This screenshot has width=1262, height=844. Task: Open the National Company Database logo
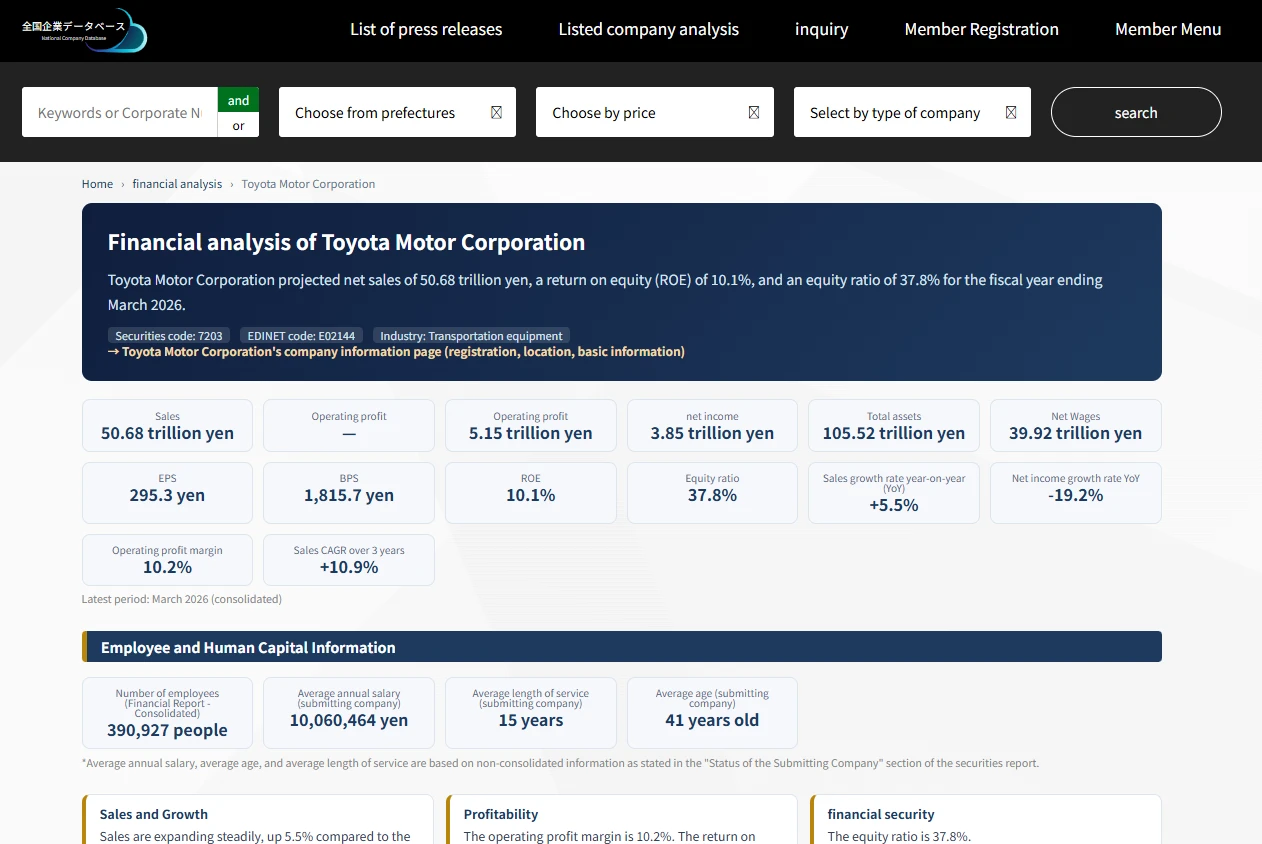(x=84, y=30)
